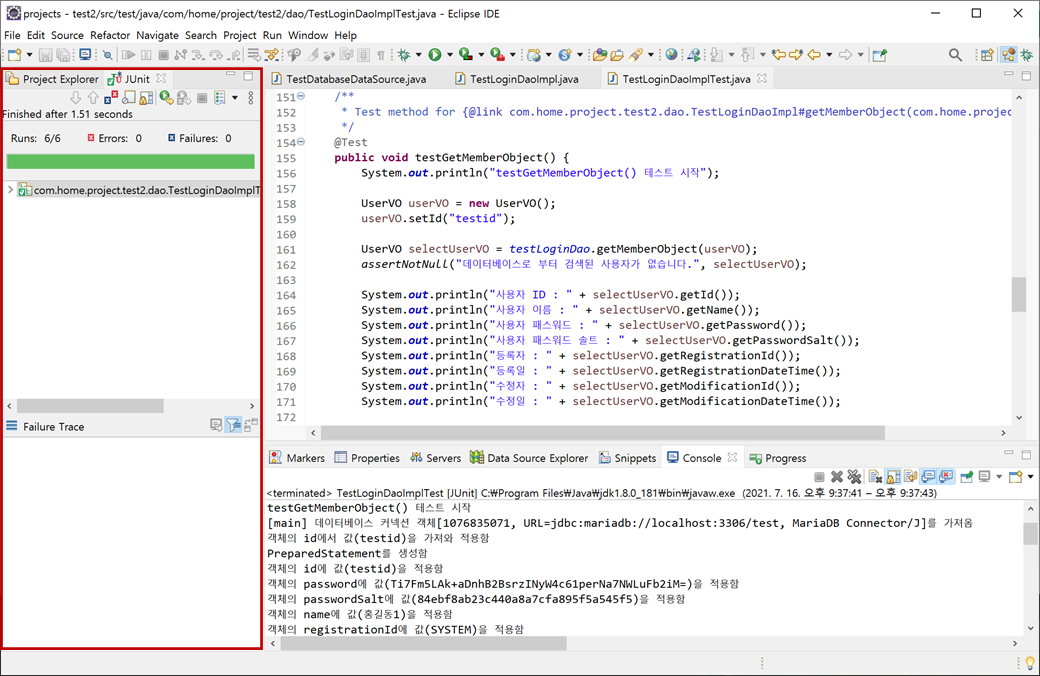Click the Suspend debug icon

pos(147,55)
